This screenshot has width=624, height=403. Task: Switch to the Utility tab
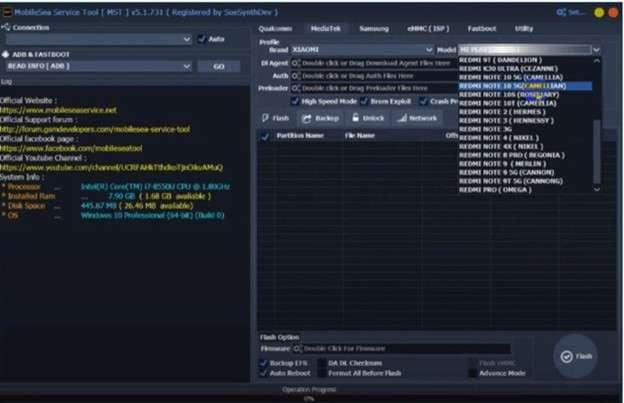[x=524, y=29]
